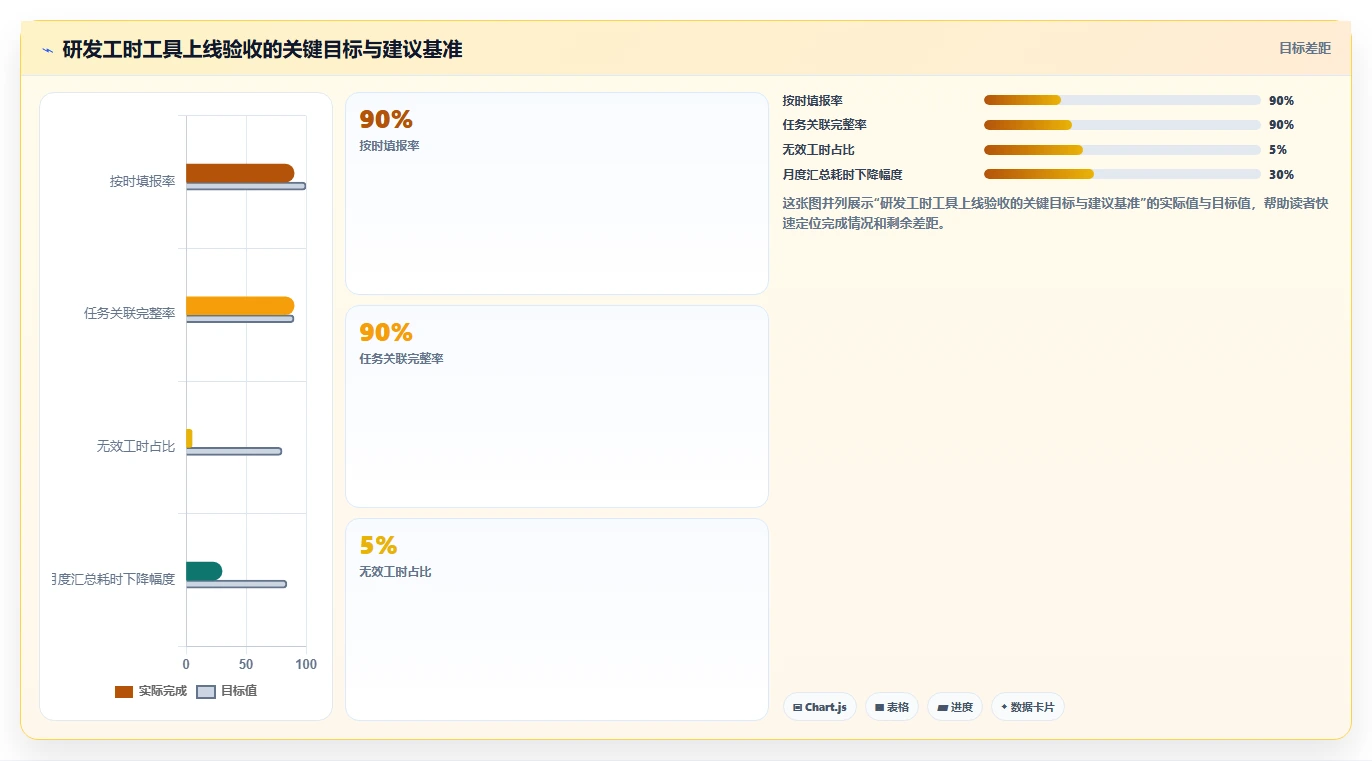
Task: Click the 90% 按时填报率 data card
Action: point(557,194)
